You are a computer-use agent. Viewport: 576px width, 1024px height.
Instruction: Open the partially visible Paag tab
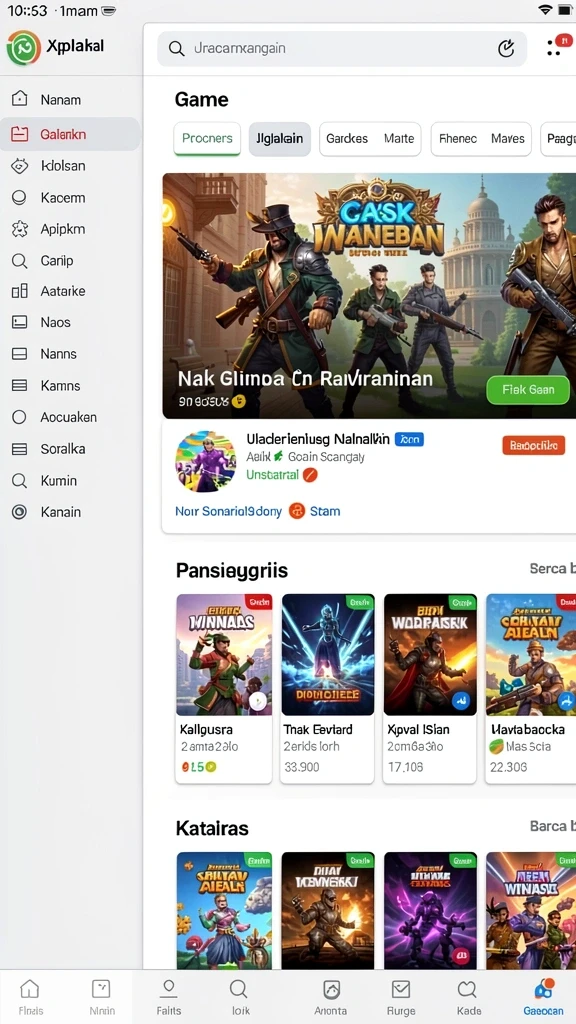pos(558,138)
